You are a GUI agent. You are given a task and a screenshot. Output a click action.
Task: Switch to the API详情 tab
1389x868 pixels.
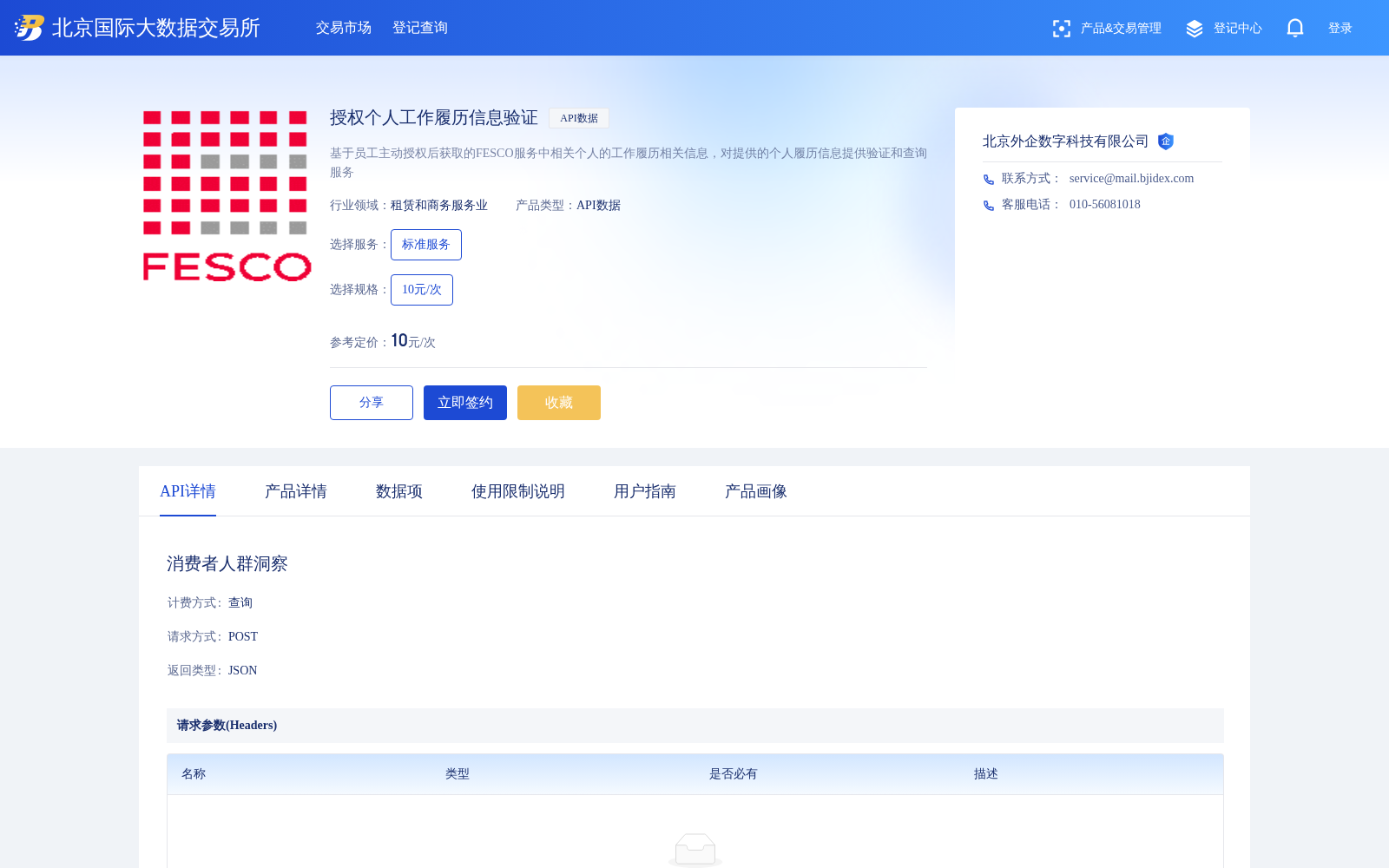[x=188, y=491]
